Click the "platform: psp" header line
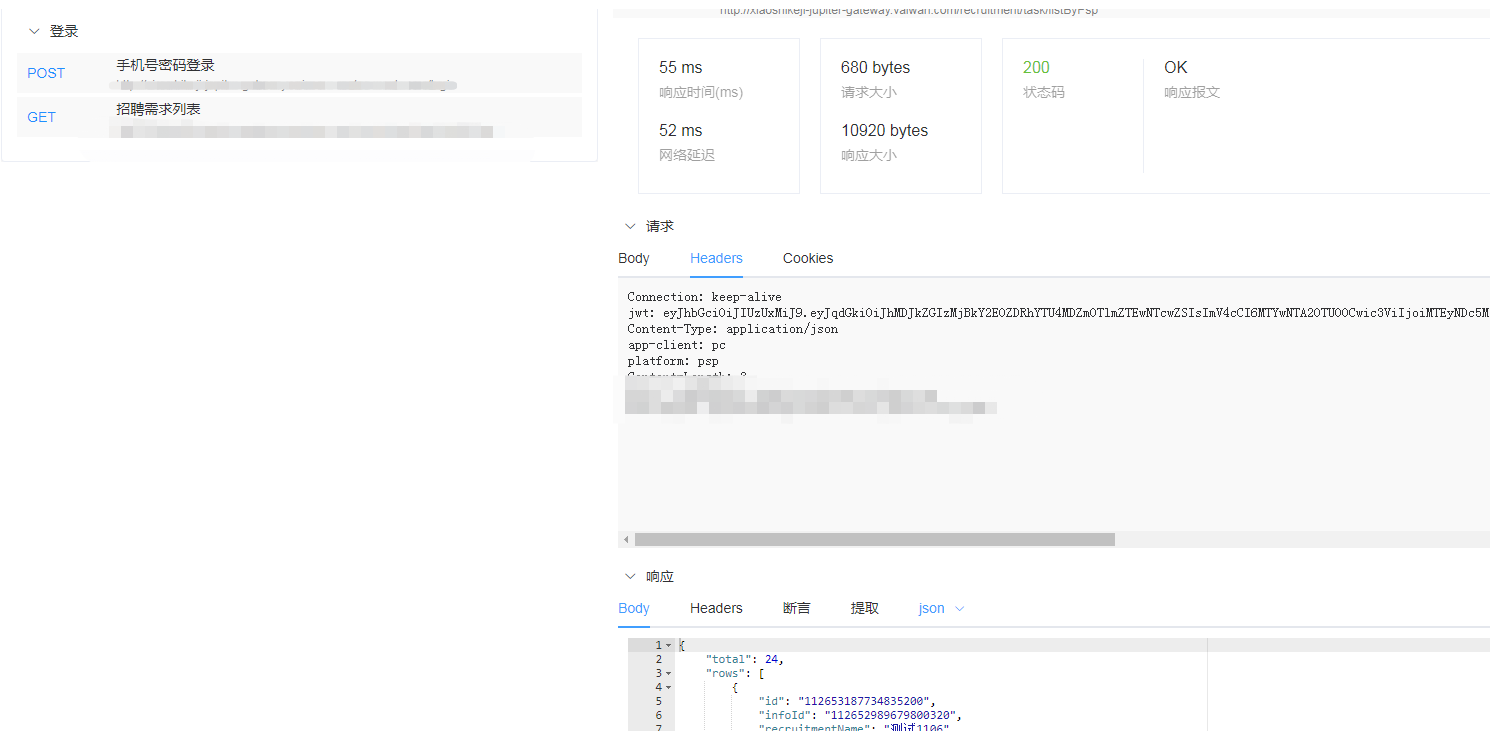 pyautogui.click(x=673, y=361)
